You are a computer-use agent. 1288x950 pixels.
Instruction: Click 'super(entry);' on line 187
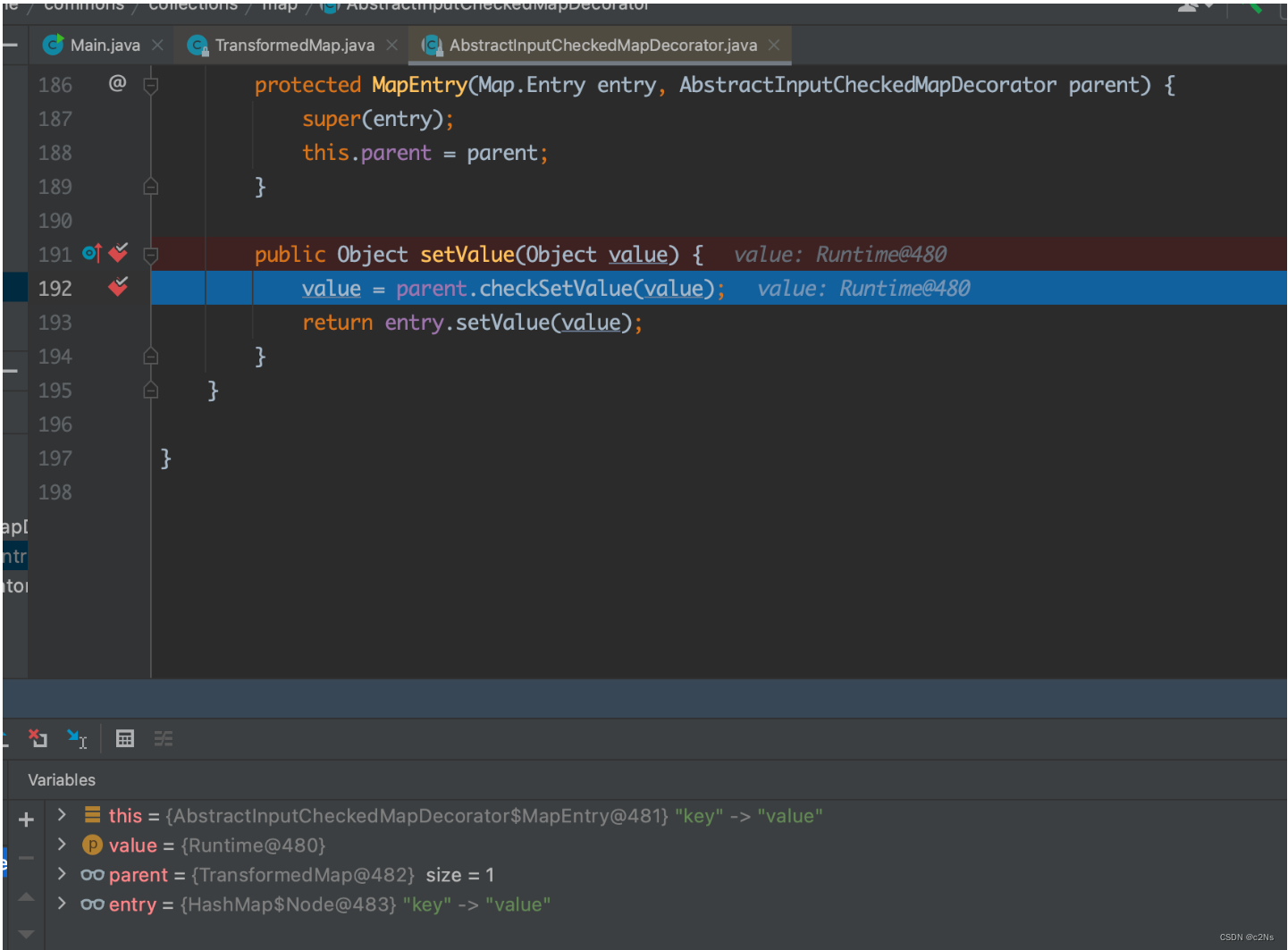point(378,119)
